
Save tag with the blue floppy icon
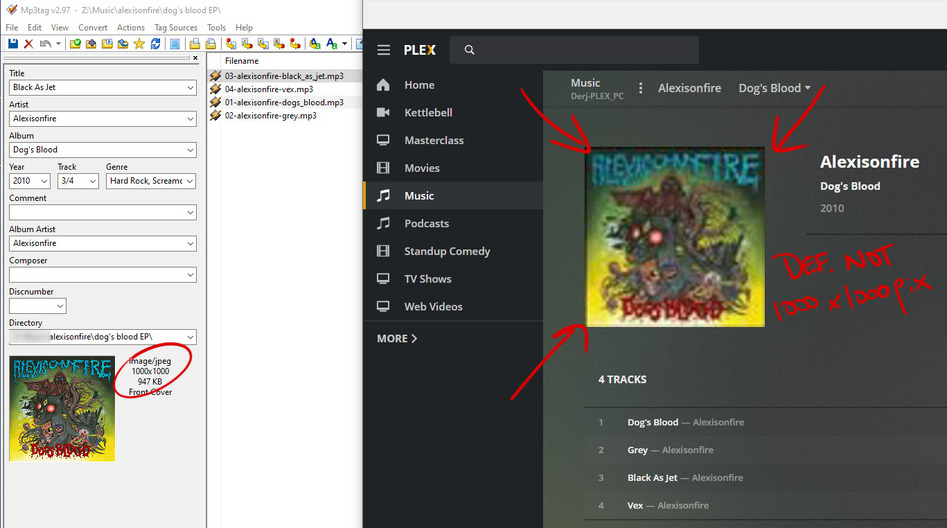click(13, 43)
